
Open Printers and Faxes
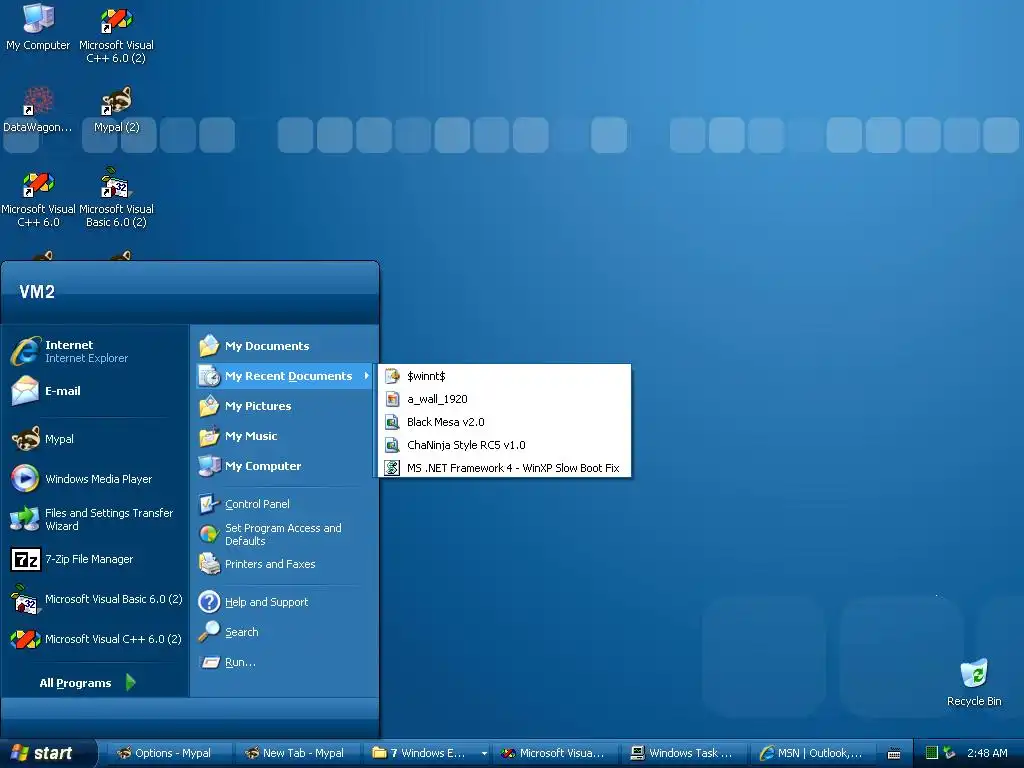(284, 564)
